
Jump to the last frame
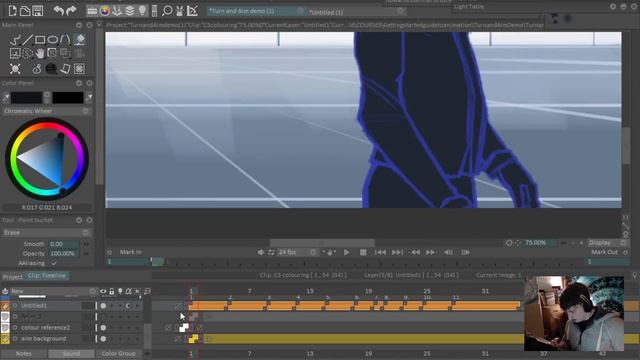point(397,252)
